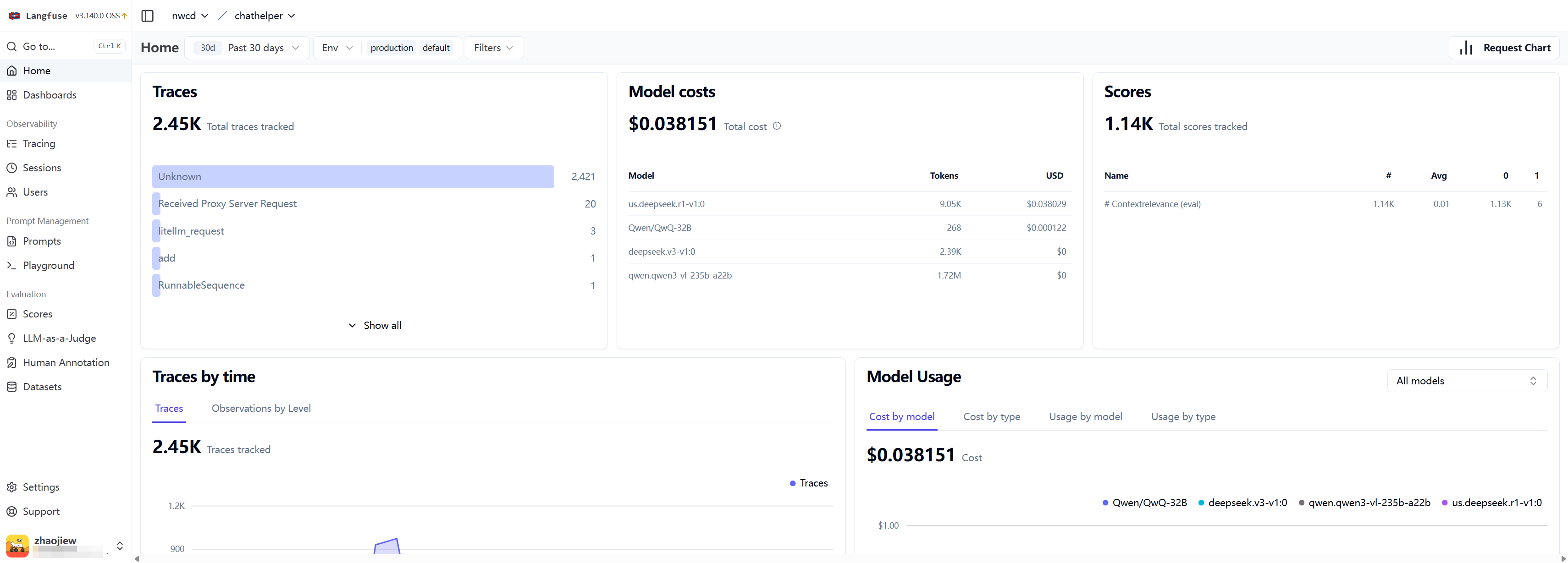Open Sessions in the sidebar

pyautogui.click(x=41, y=168)
